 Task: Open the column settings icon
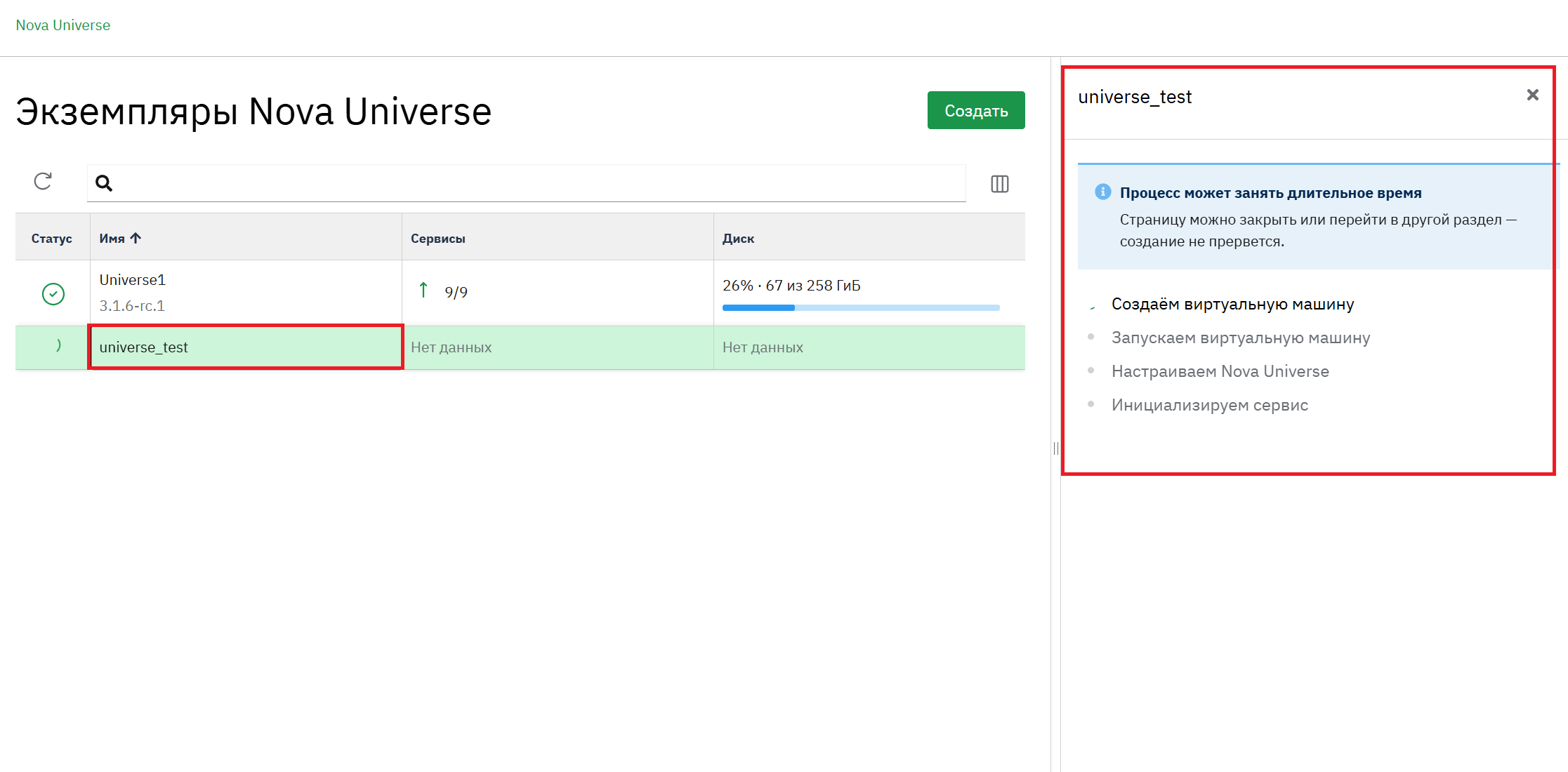coord(999,184)
